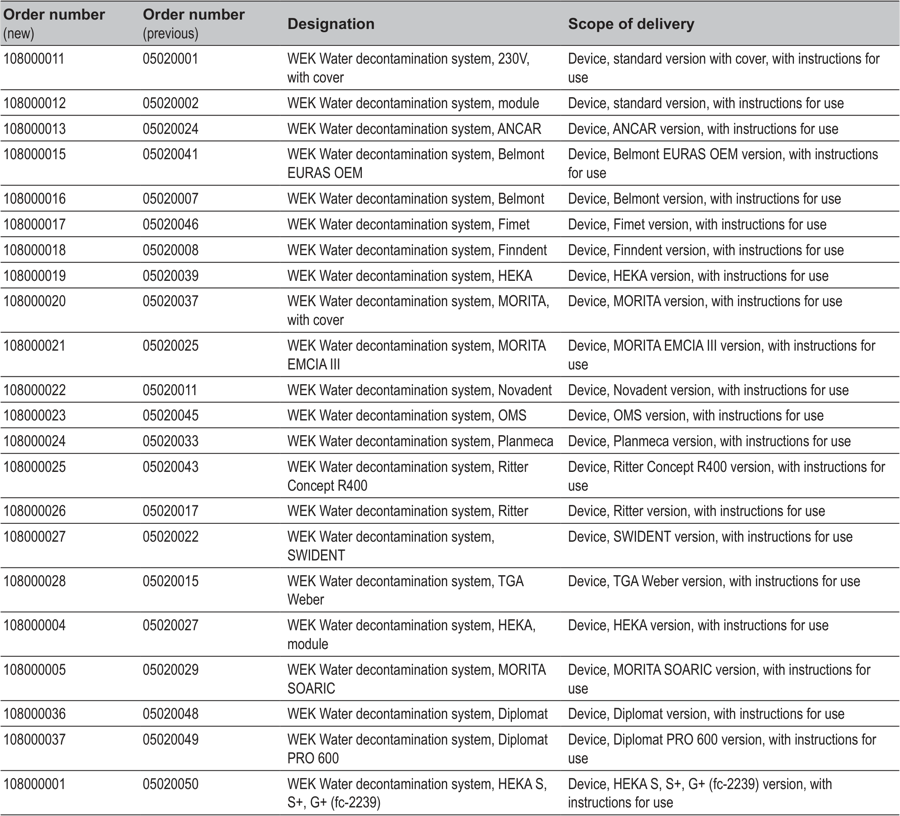Image resolution: width=900 pixels, height=816 pixels.
Task: Select order number 108000021
Action: [x=34, y=346]
